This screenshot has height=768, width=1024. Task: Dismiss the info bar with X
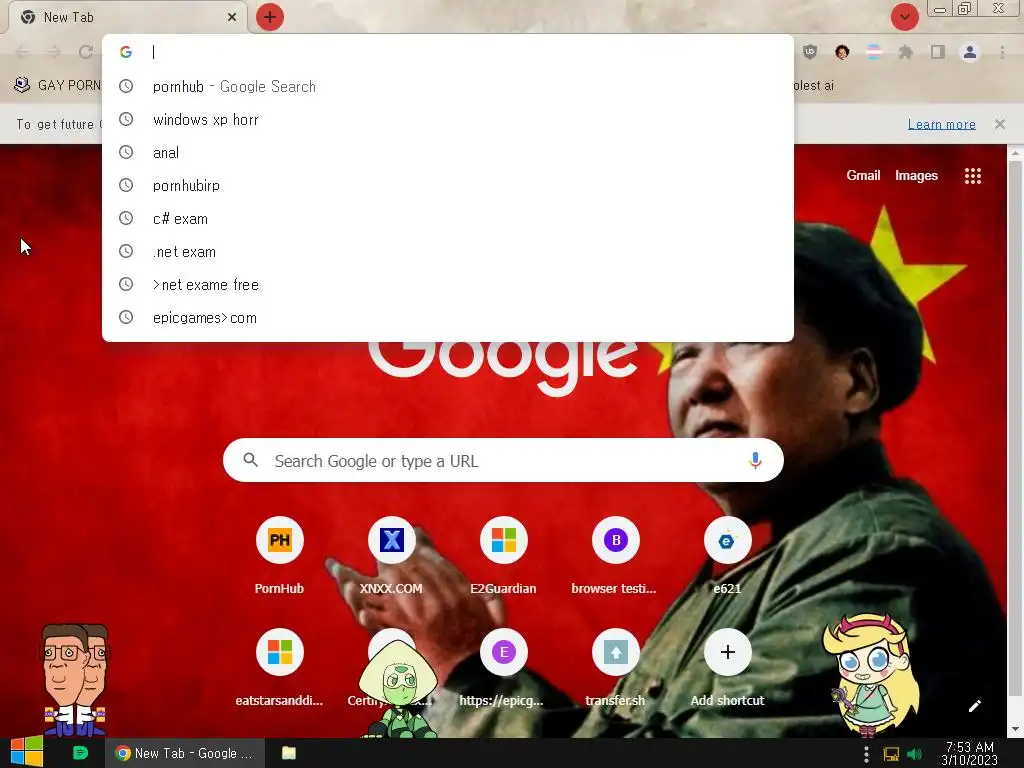(x=999, y=124)
